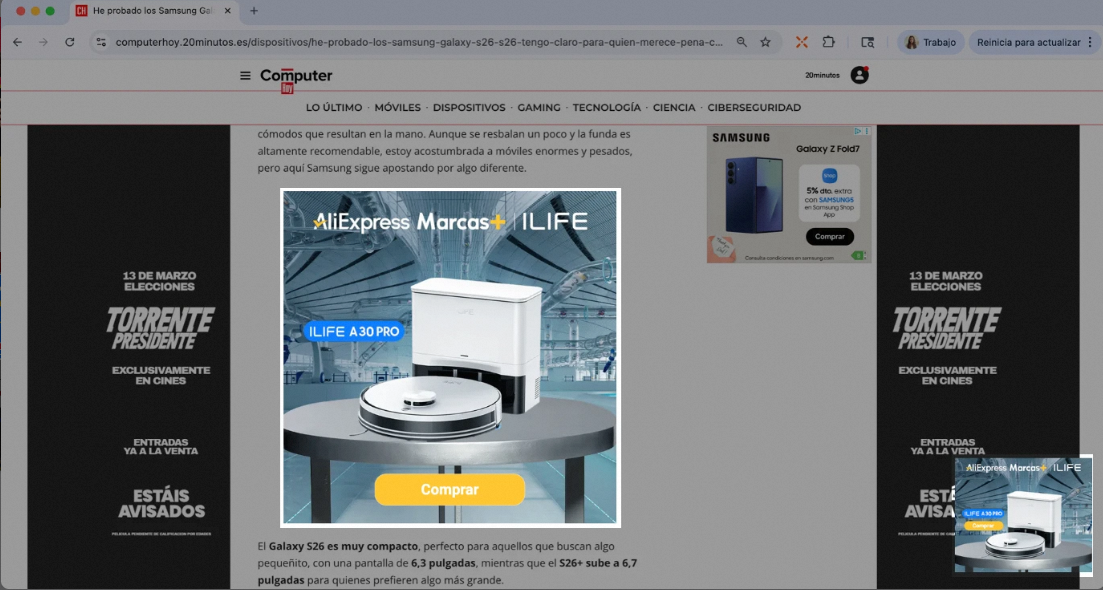Click the ILIFE A30 PRO label
1103x590 pixels.
point(354,331)
